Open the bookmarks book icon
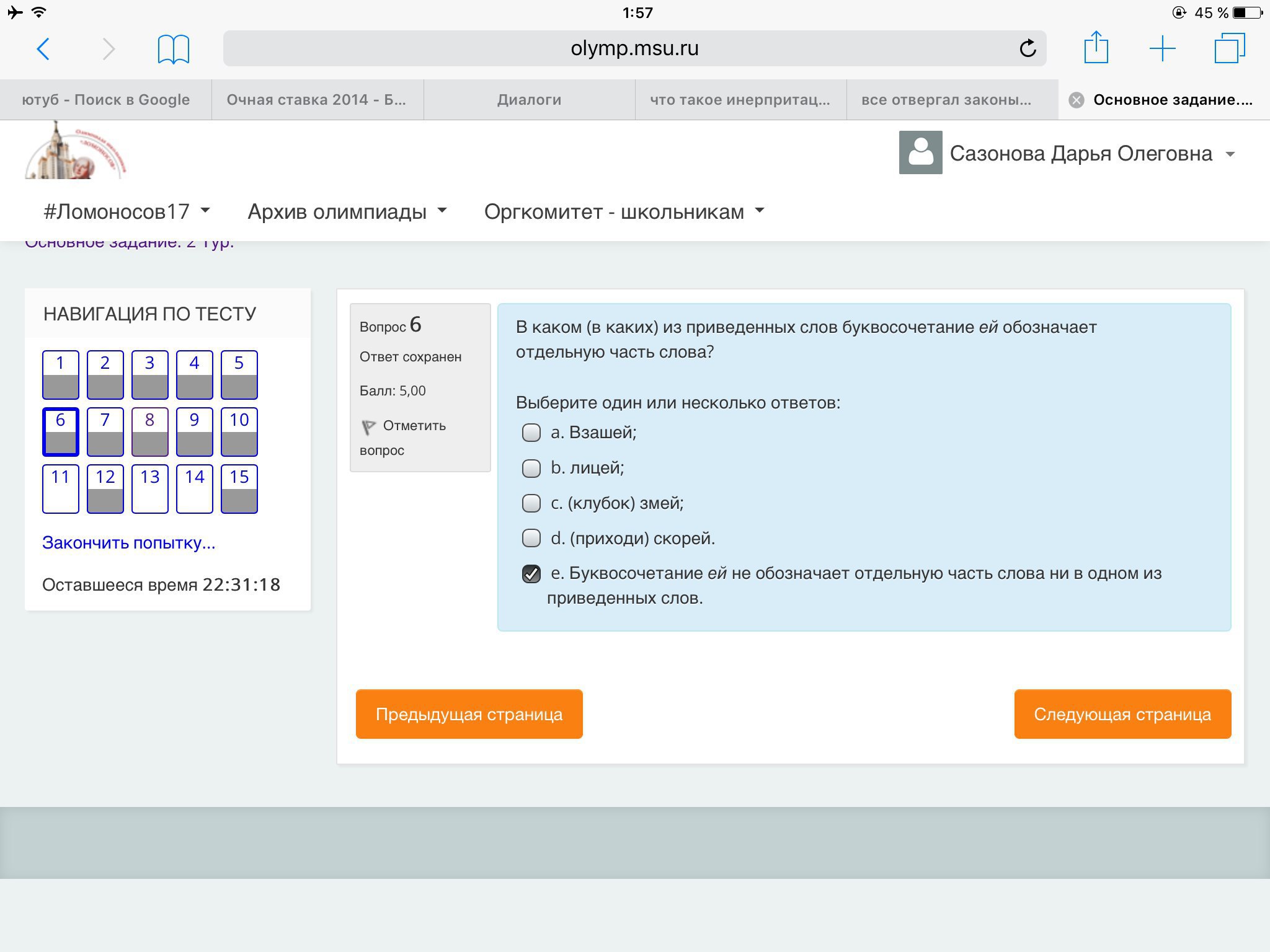The image size is (1270, 952). [173, 49]
